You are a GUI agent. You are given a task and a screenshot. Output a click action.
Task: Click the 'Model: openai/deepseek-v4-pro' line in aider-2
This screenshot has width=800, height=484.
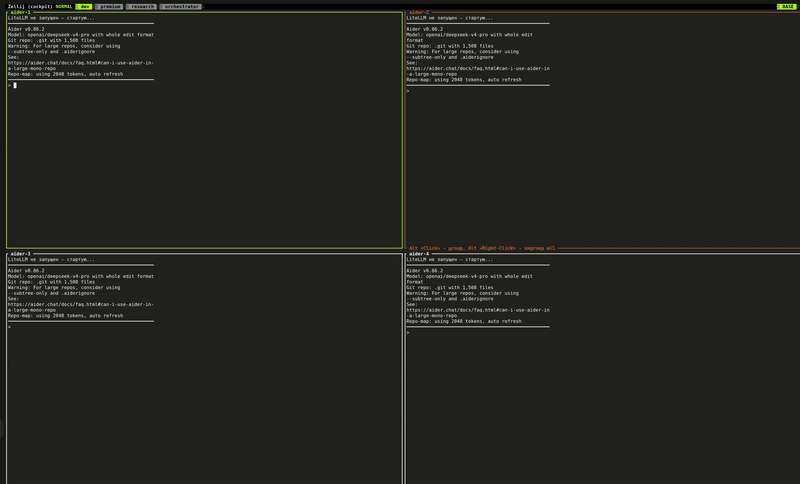point(469,35)
